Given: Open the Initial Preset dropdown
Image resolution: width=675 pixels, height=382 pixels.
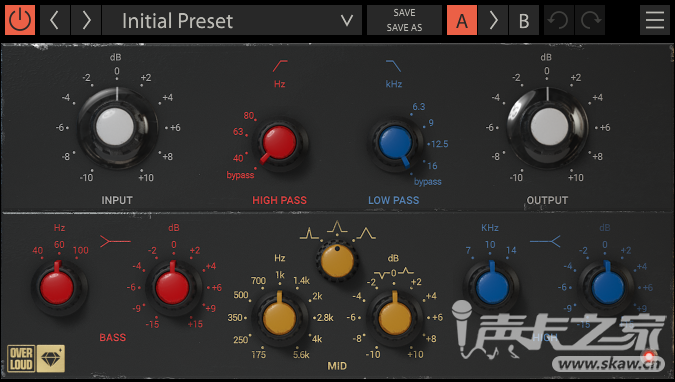Looking at the screenshot, I should 232,20.
